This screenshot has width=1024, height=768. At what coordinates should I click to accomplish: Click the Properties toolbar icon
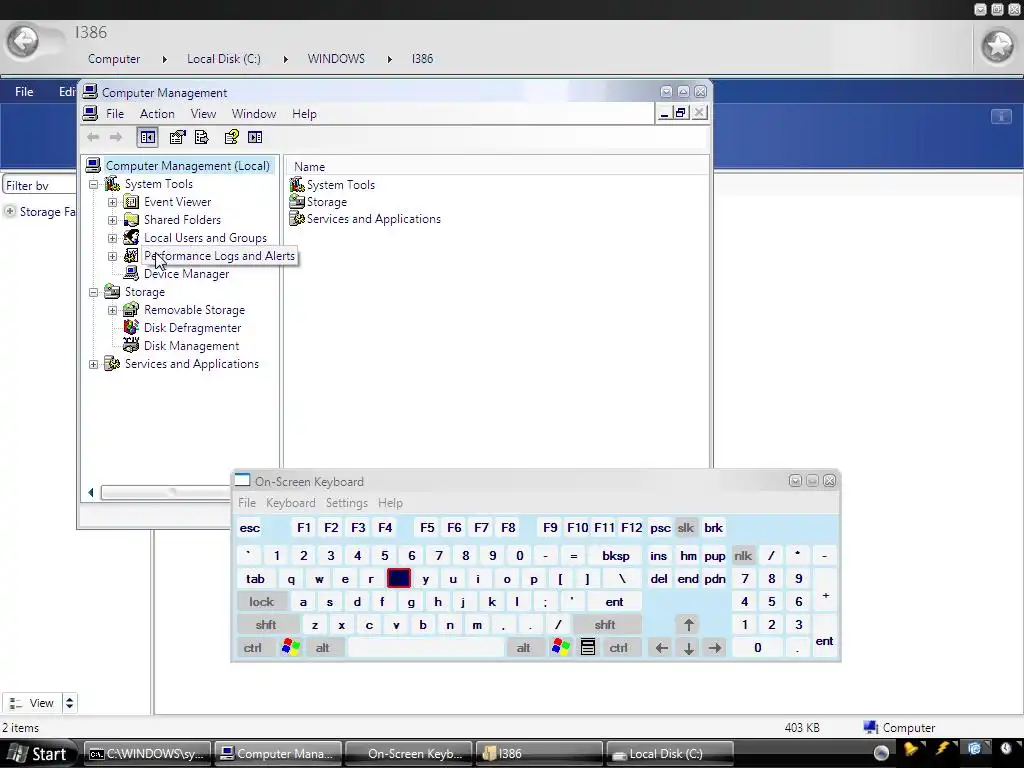177,137
